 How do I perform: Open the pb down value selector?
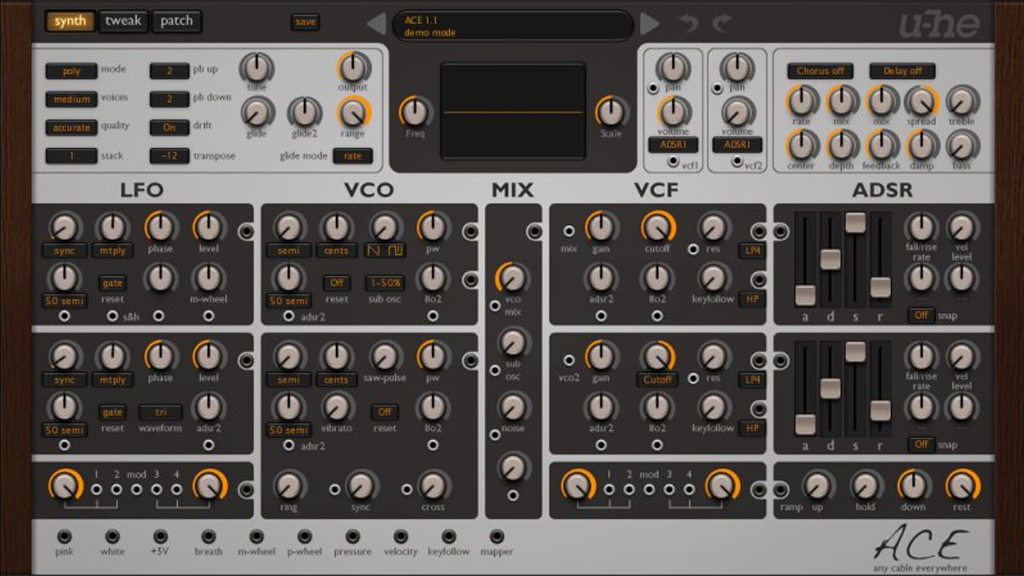pyautogui.click(x=169, y=99)
